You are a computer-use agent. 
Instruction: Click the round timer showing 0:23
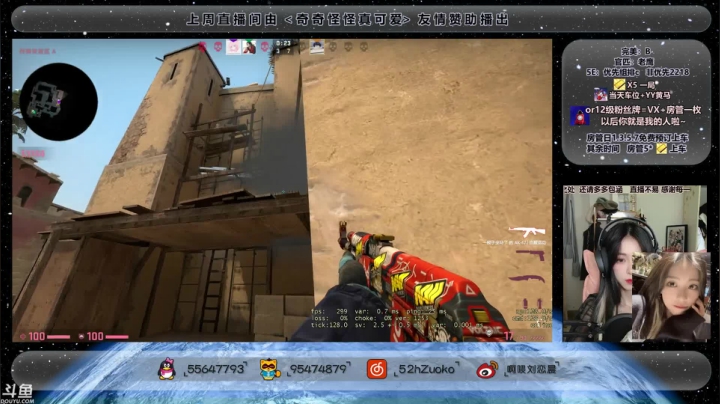point(284,43)
